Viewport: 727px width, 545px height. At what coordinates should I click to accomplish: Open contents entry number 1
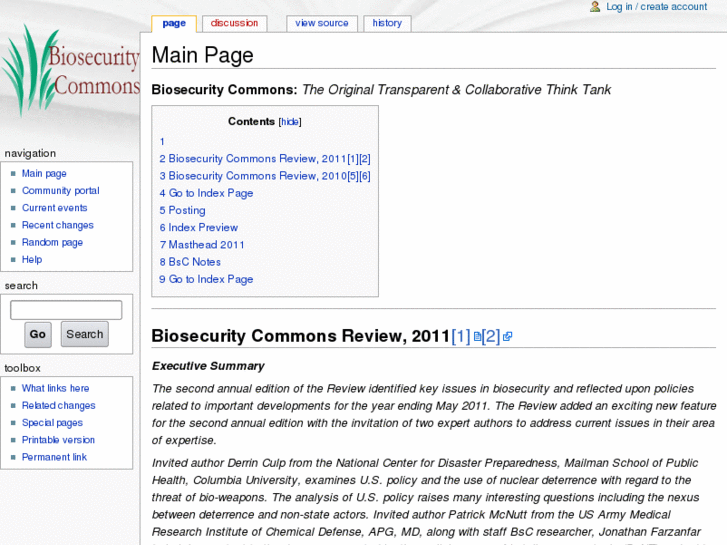(x=162, y=141)
